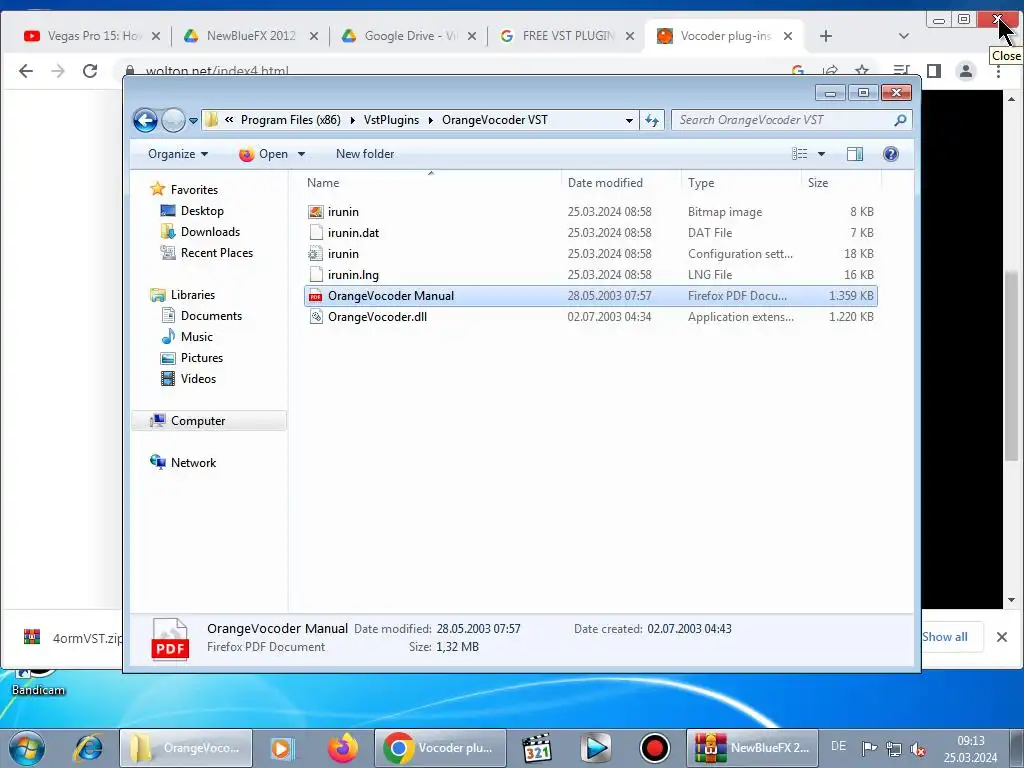
Task: Change your view icon in Explorer
Action: [x=800, y=154]
